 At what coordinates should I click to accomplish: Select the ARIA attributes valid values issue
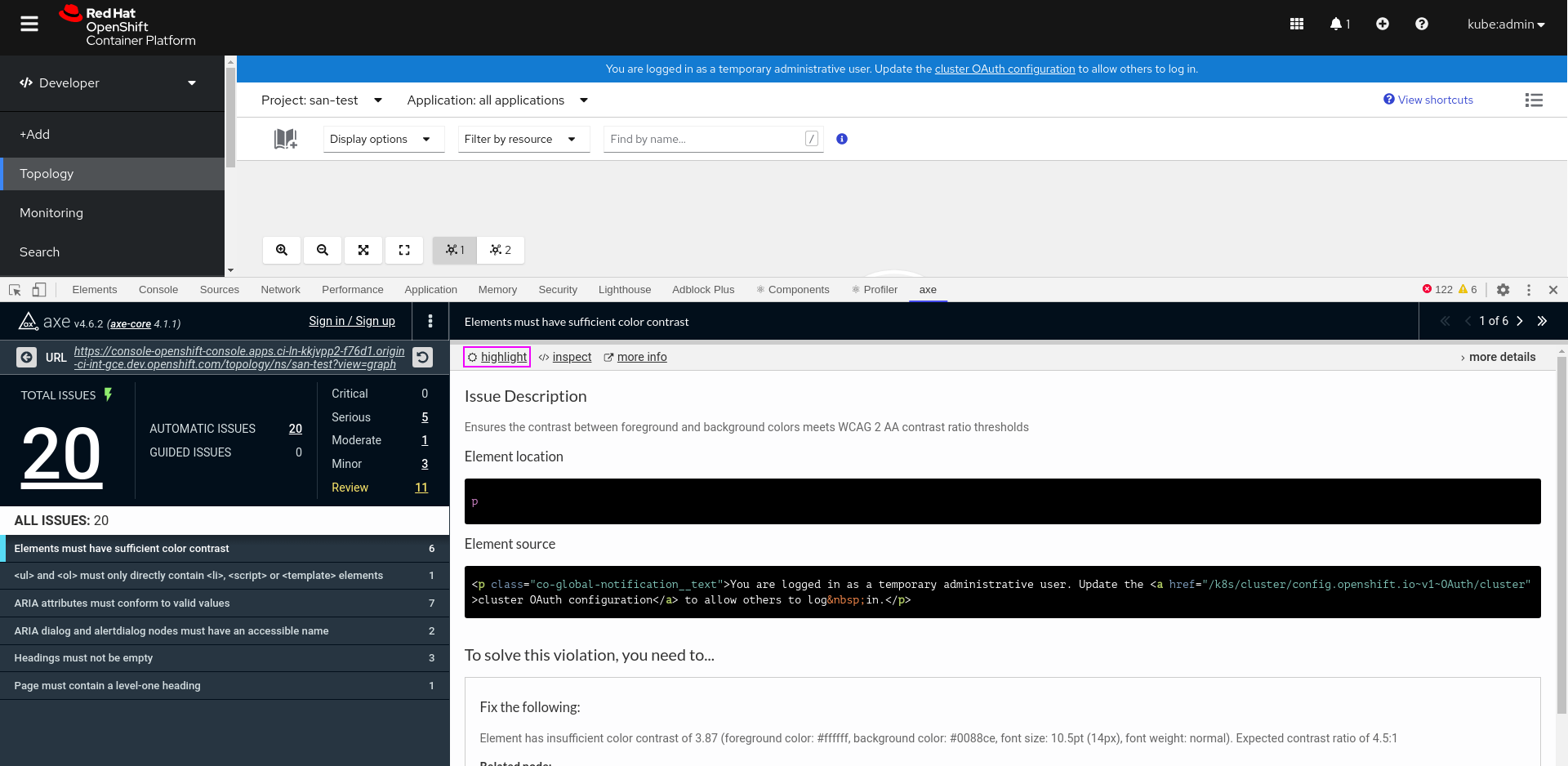225,603
